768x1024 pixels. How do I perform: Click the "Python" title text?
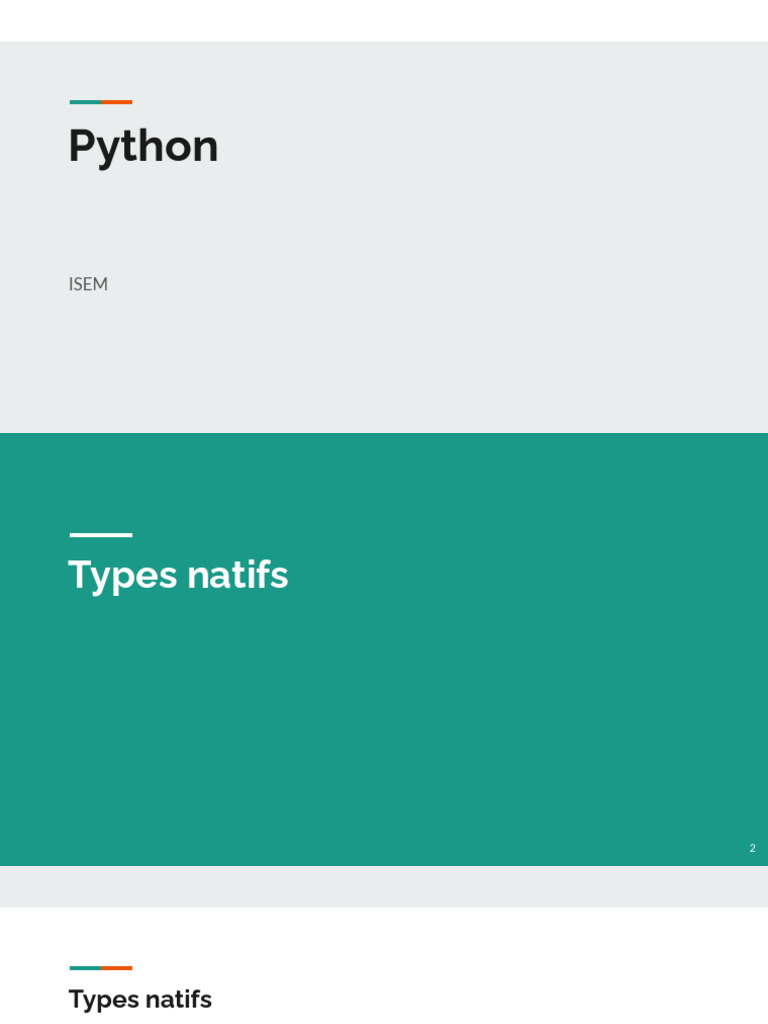coord(143,147)
